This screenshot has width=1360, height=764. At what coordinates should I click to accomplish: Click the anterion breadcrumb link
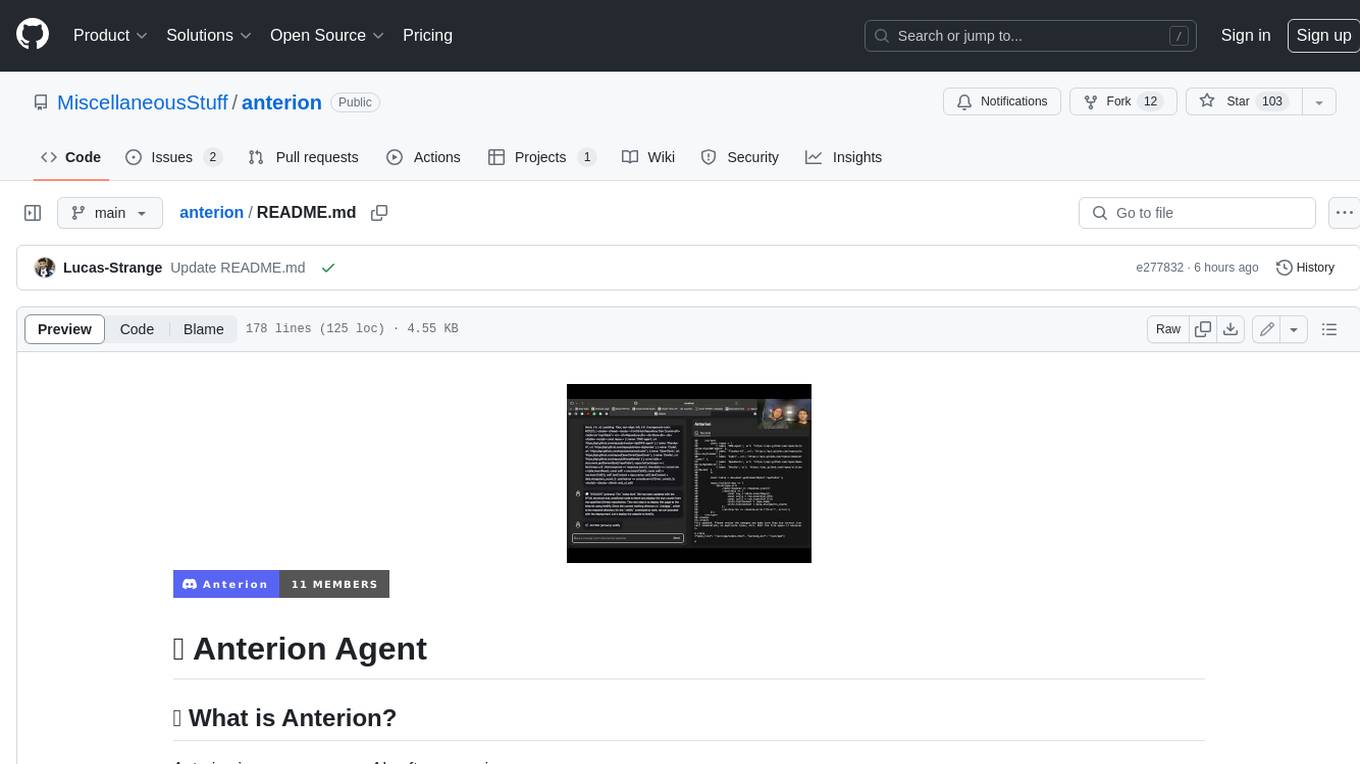pyautogui.click(x=211, y=212)
